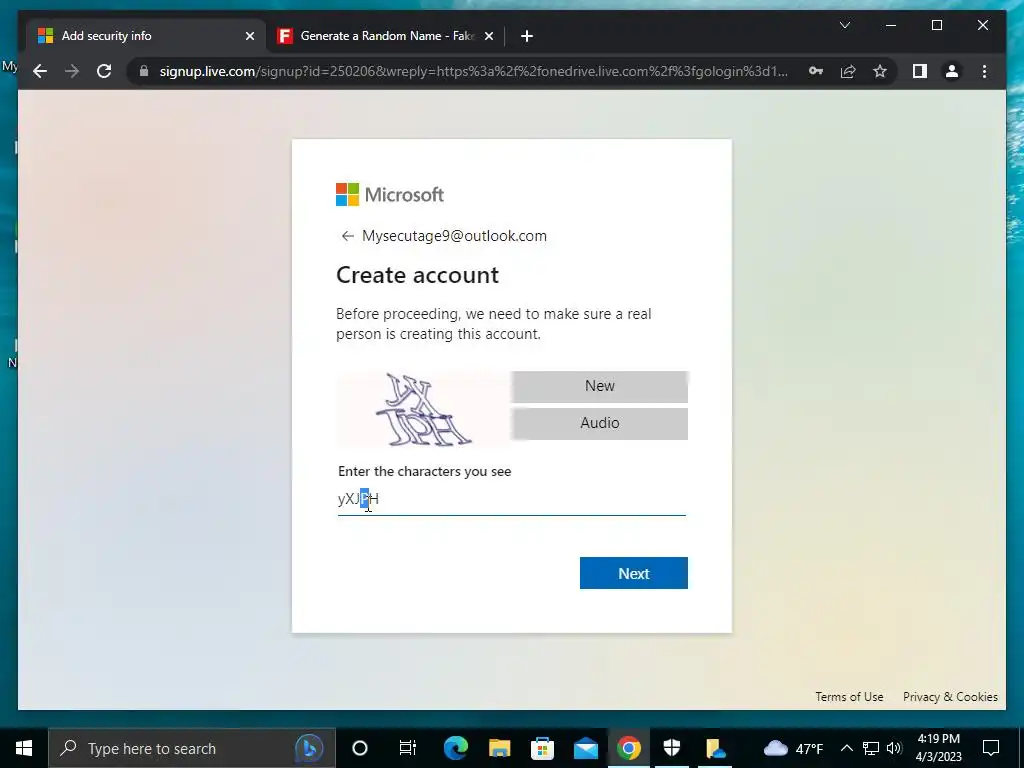This screenshot has width=1024, height=768.
Task: Click the yellow file icon on taskbar
Action: [715, 748]
